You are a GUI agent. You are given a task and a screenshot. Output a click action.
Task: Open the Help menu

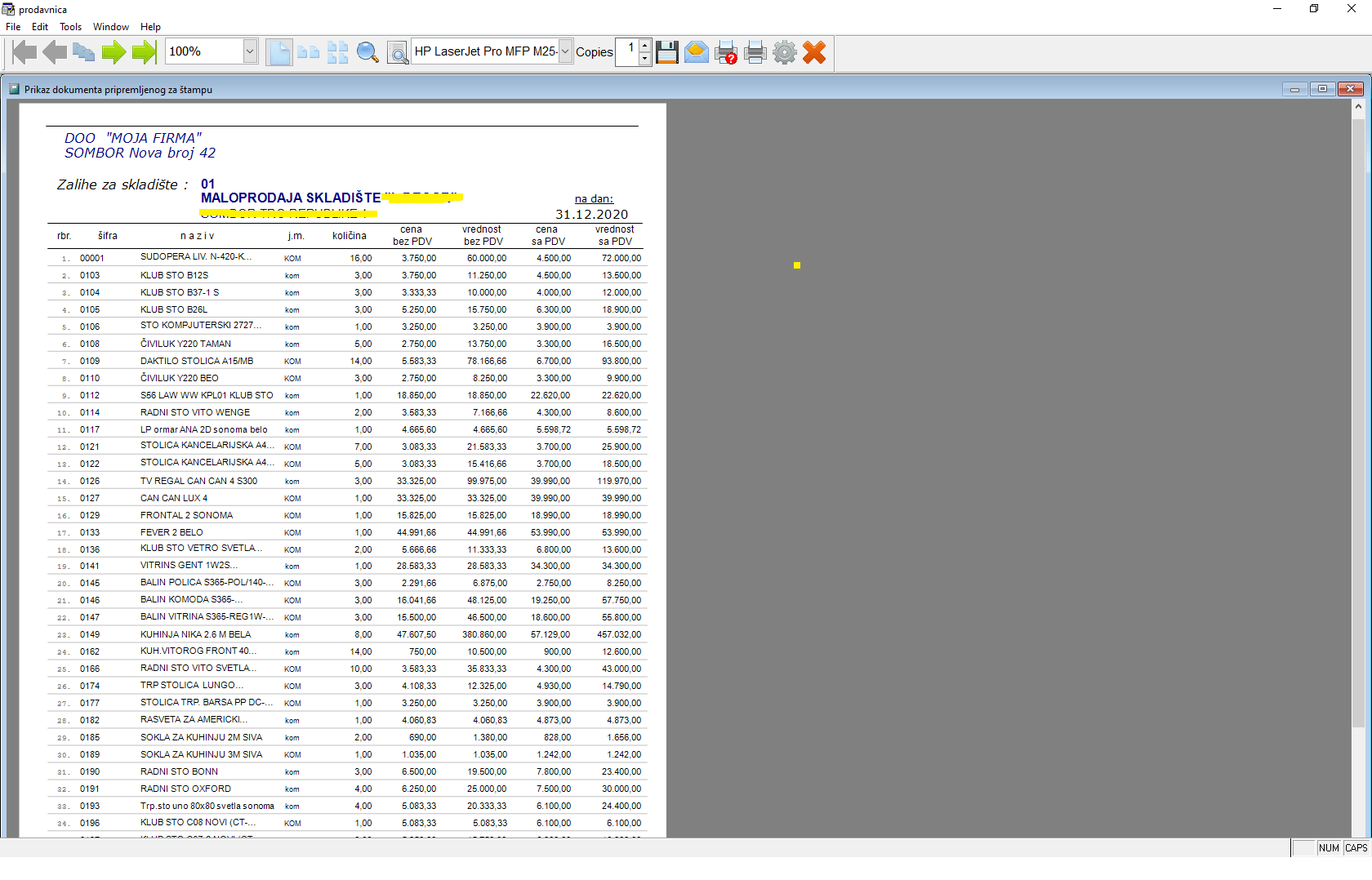tap(150, 27)
